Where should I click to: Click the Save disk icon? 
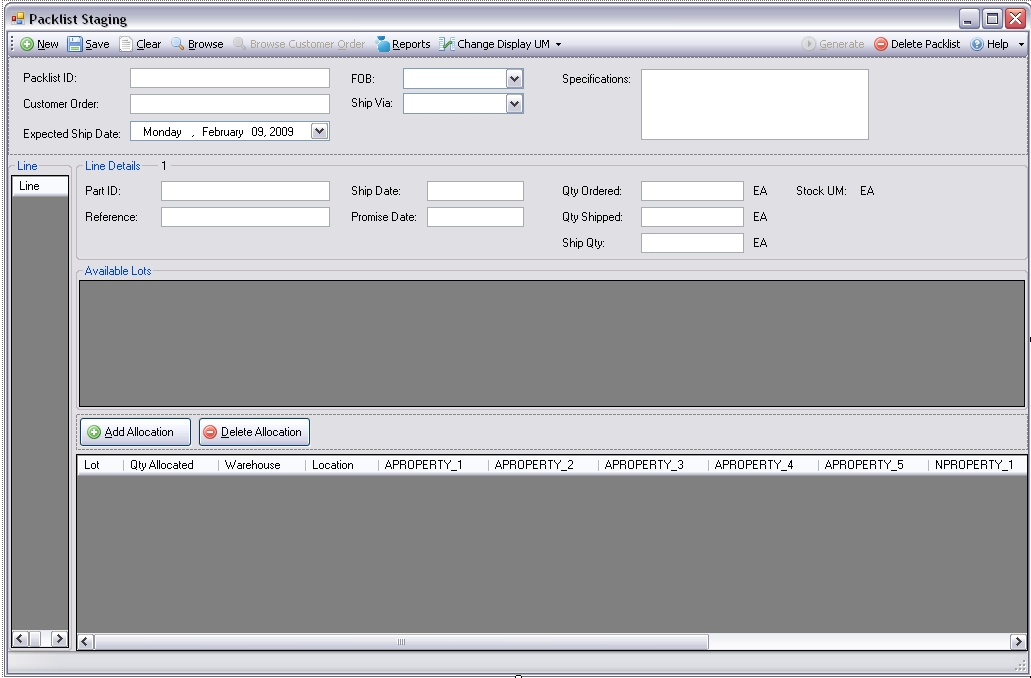tap(75, 44)
